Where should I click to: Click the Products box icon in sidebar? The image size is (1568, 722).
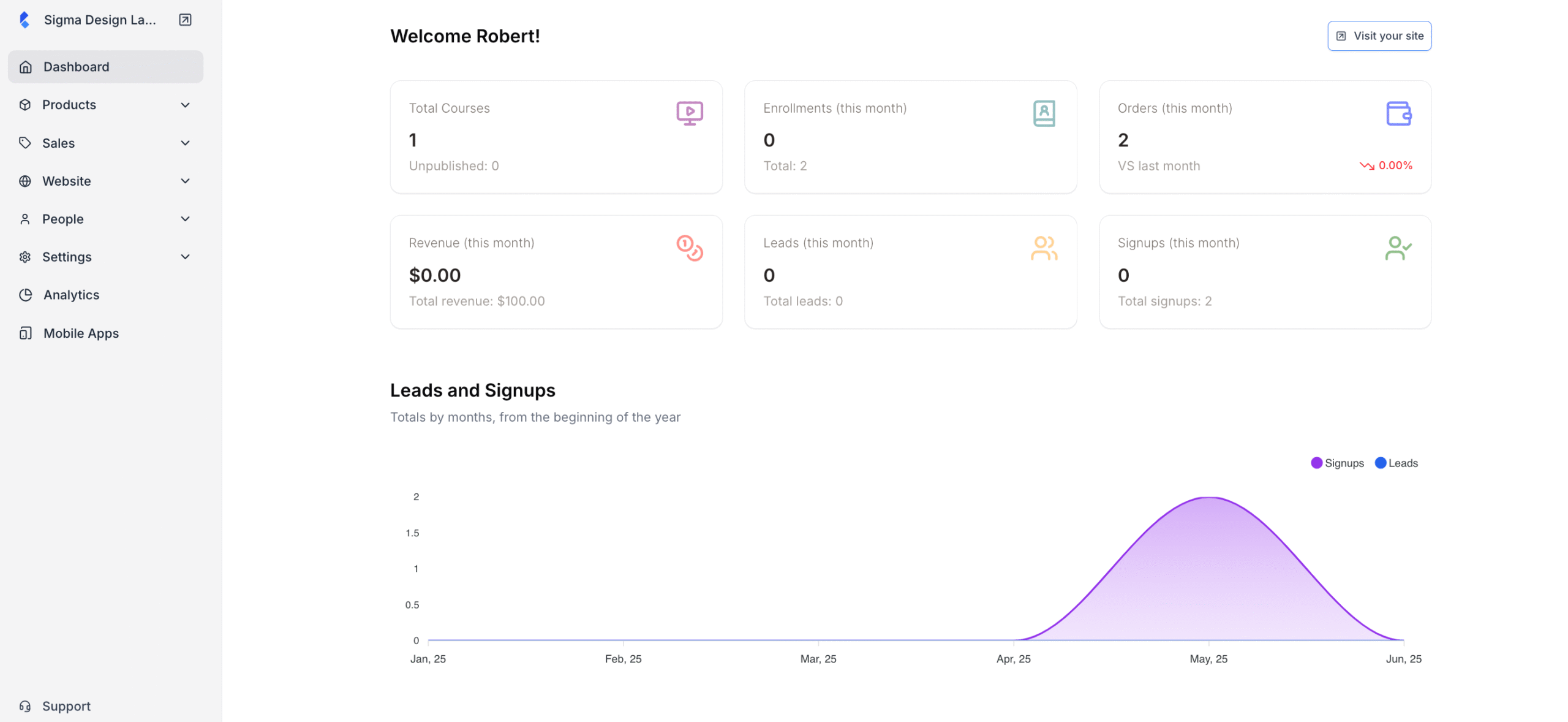point(25,105)
